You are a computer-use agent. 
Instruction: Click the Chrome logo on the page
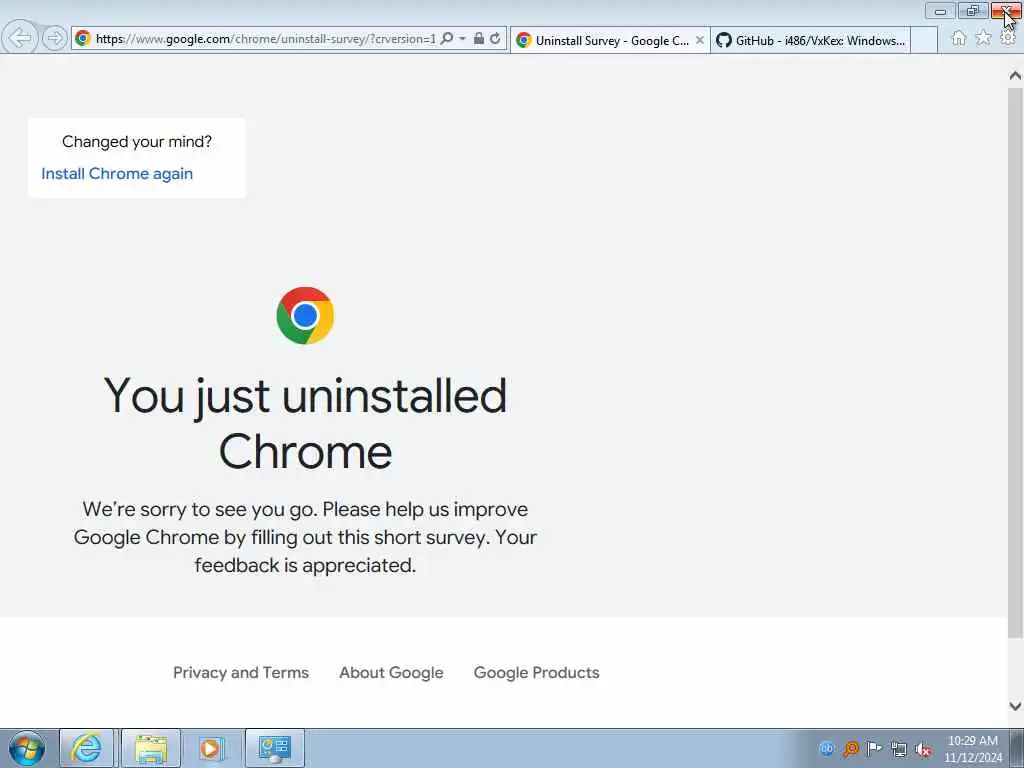(x=305, y=315)
